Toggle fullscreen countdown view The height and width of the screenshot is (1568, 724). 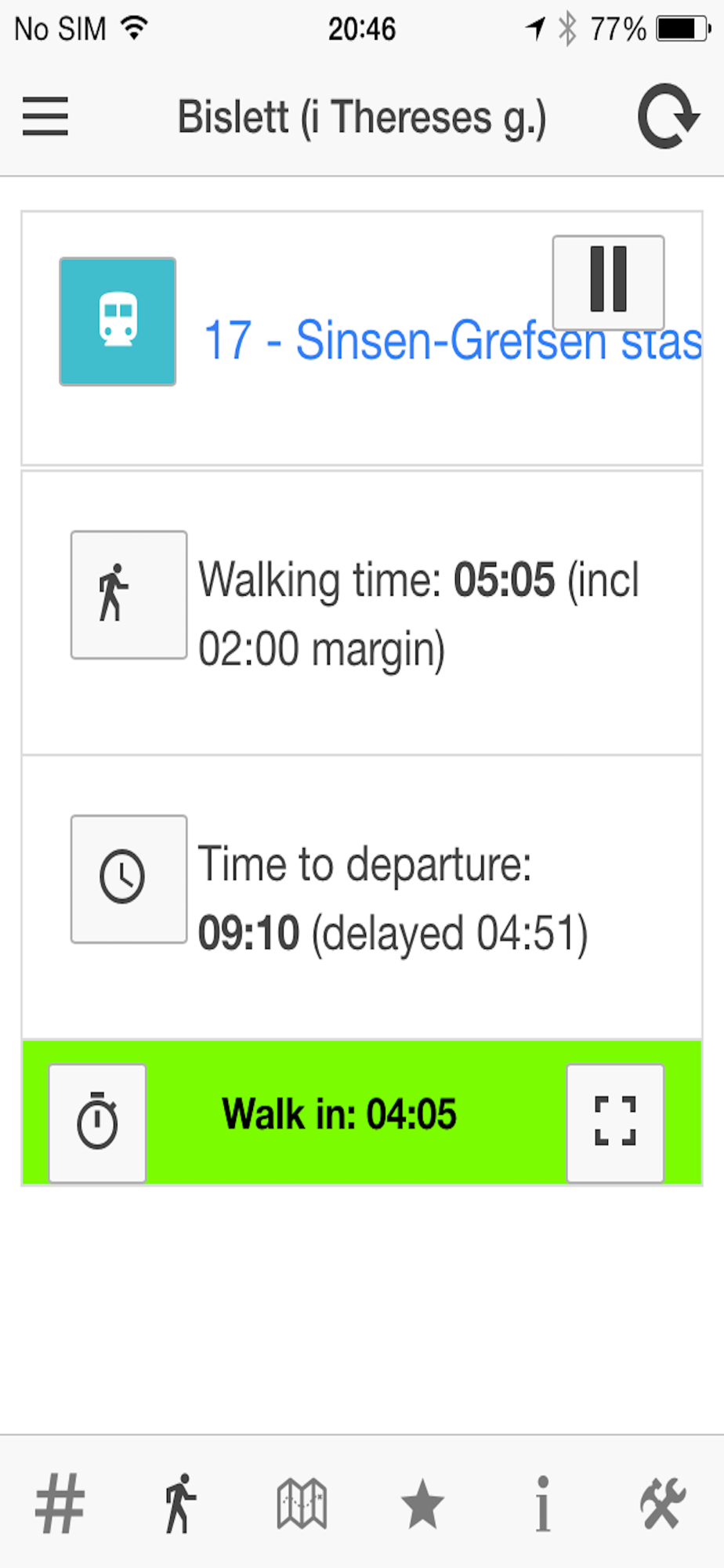(x=615, y=1121)
